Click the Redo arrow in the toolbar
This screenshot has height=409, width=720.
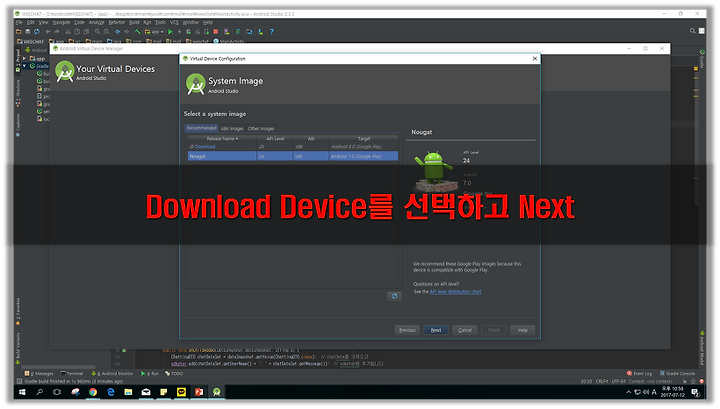(x=57, y=32)
